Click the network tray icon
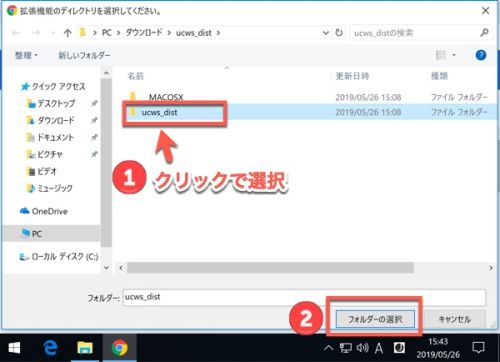Image resolution: width=500 pixels, height=362 pixels. click(346, 348)
